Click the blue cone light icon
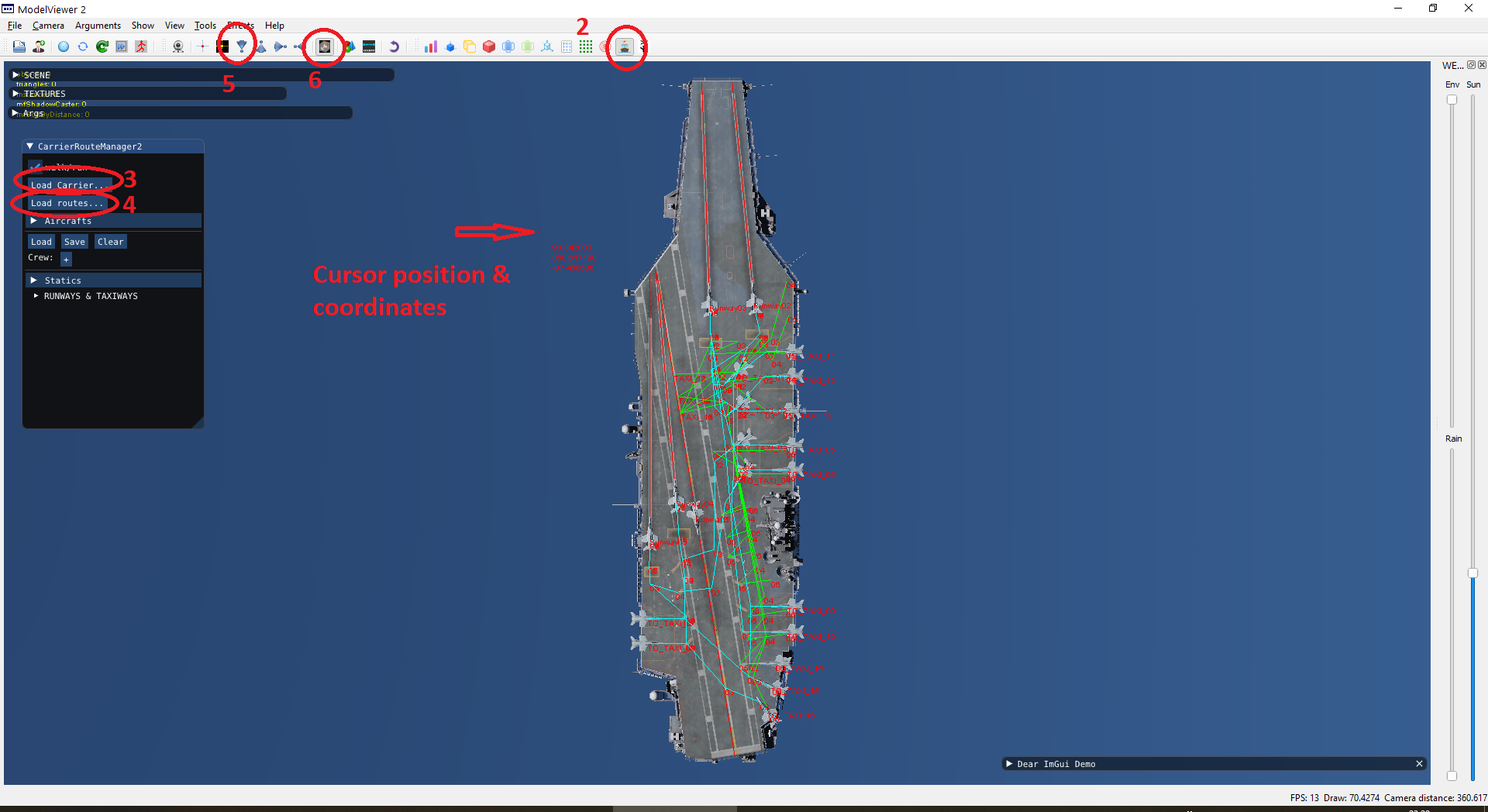 pyautogui.click(x=261, y=46)
